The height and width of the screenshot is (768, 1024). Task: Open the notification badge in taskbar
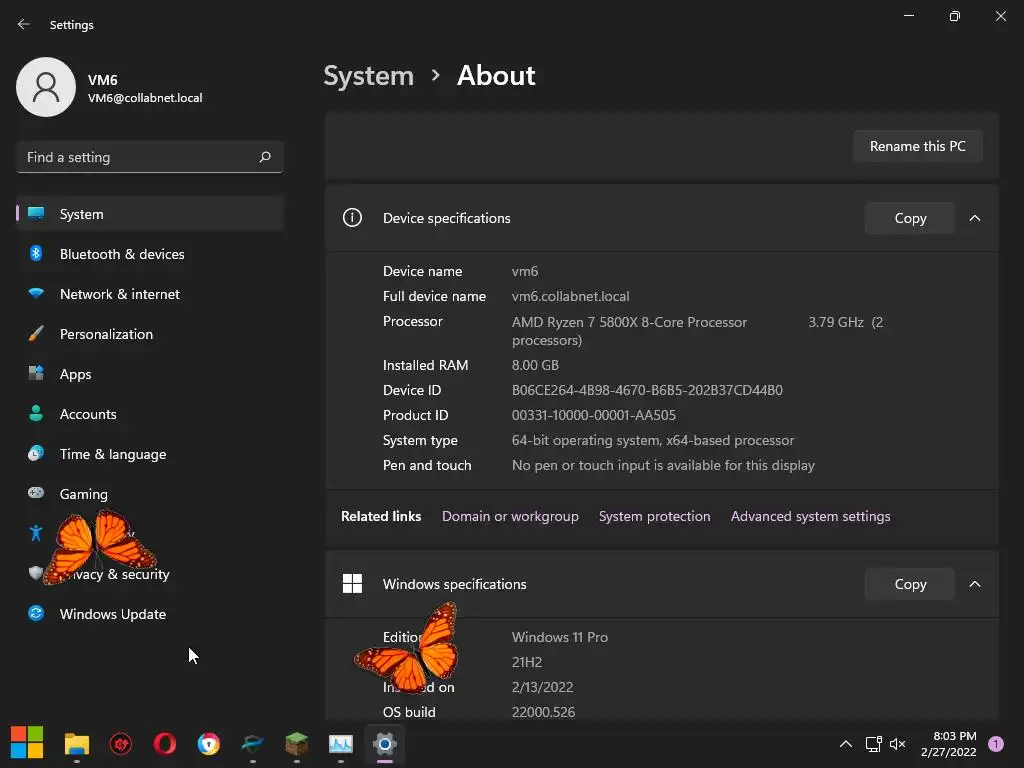[x=996, y=744]
